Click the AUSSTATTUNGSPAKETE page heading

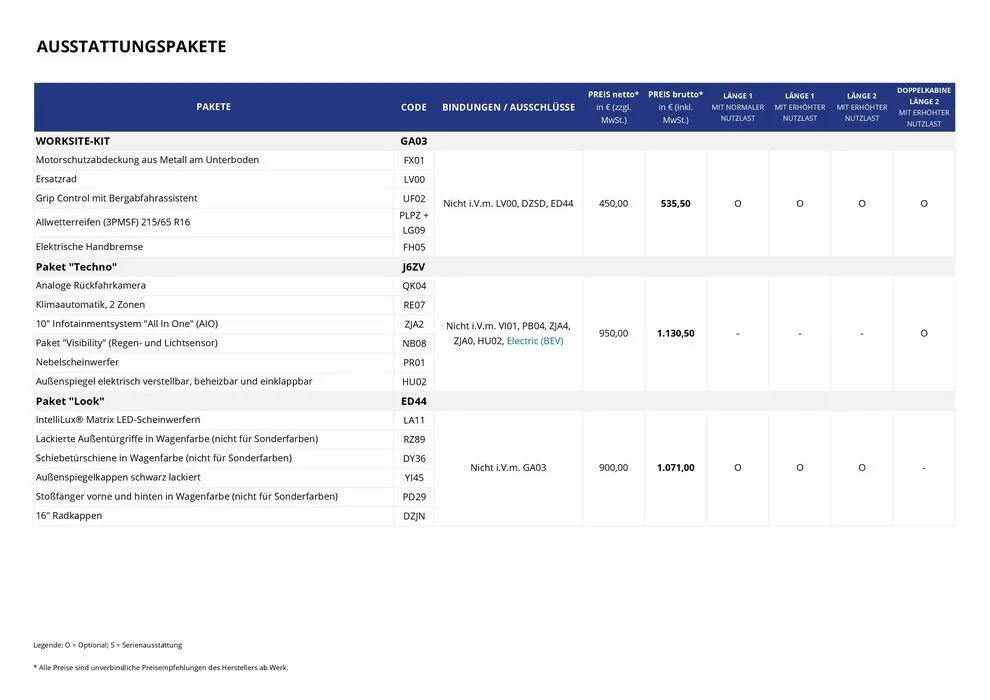pyautogui.click(x=131, y=47)
